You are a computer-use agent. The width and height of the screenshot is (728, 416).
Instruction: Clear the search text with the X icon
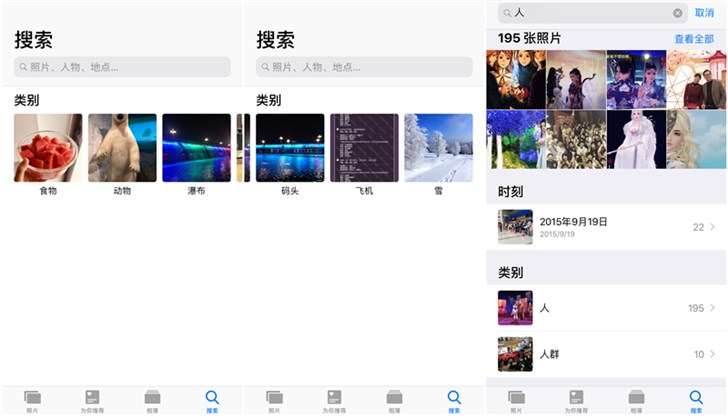[677, 13]
